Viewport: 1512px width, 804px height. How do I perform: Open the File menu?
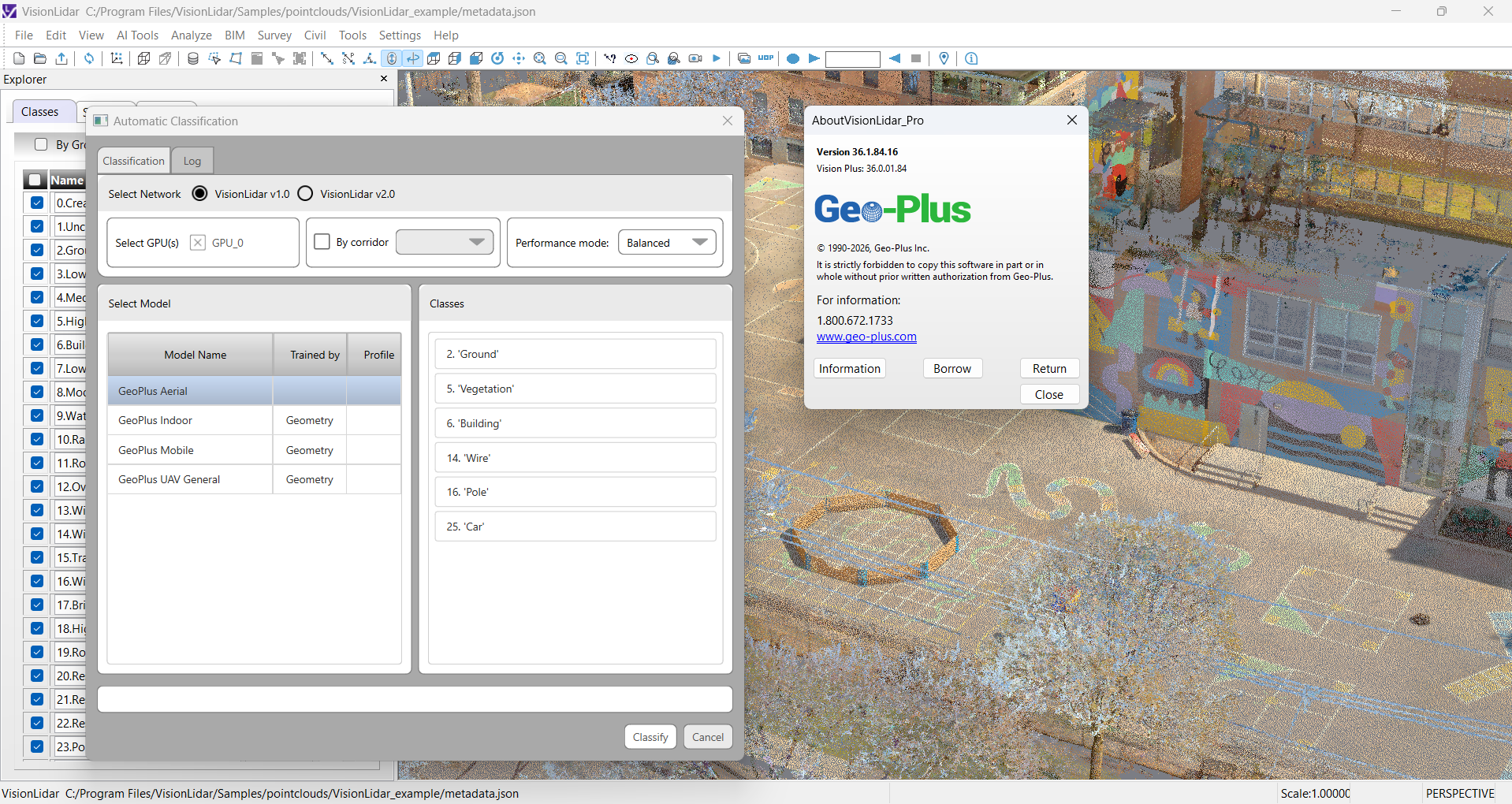pos(24,35)
